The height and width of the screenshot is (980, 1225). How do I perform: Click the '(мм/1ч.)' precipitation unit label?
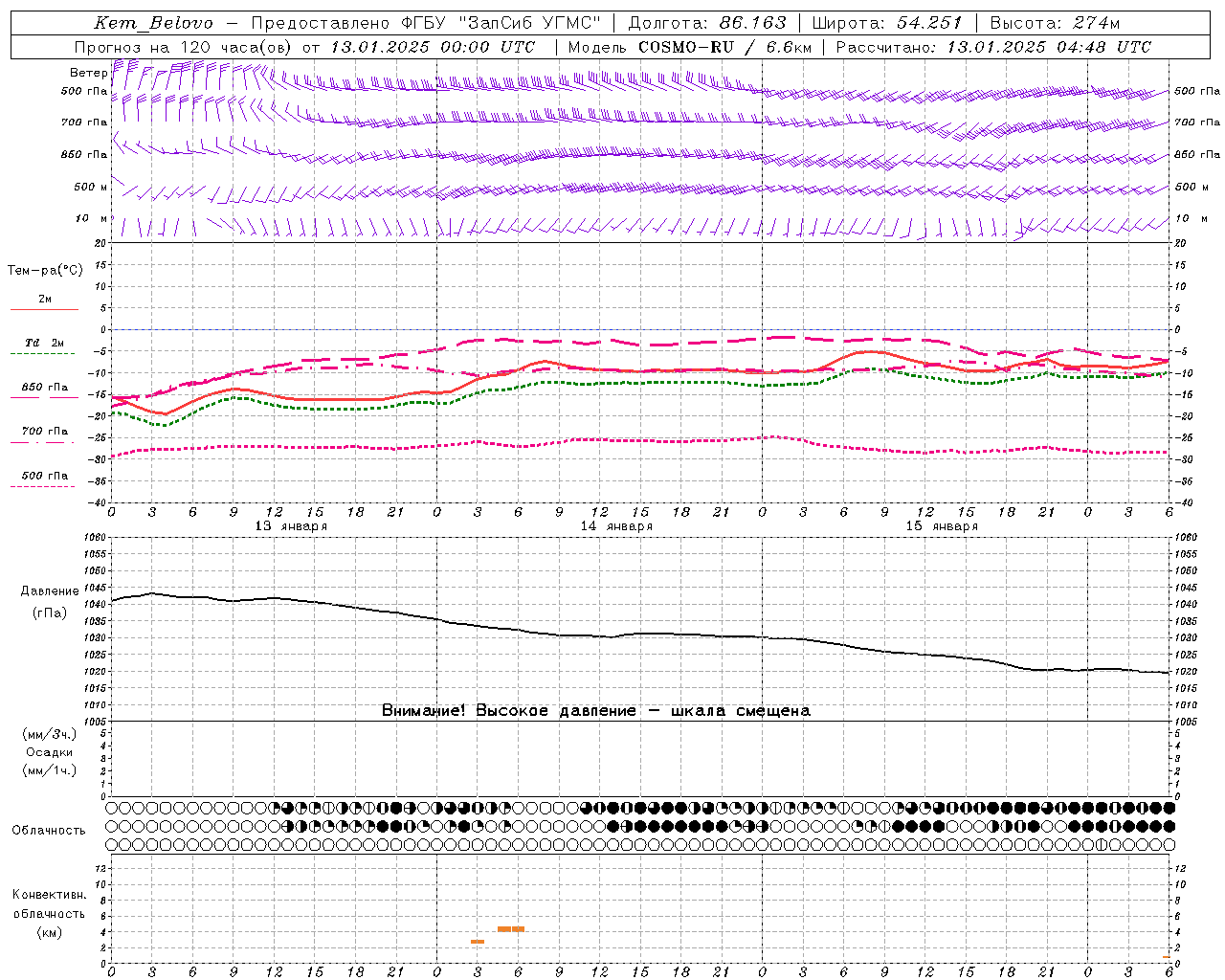(x=50, y=770)
